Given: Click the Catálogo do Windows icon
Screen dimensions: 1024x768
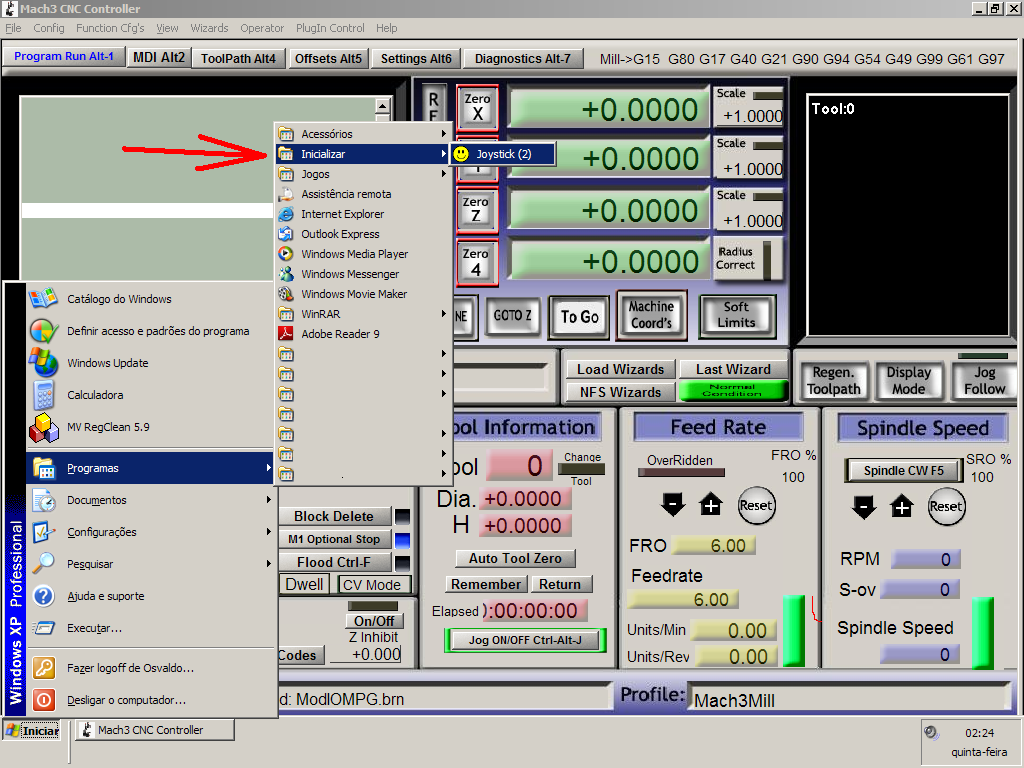Looking at the screenshot, I should click(43, 298).
